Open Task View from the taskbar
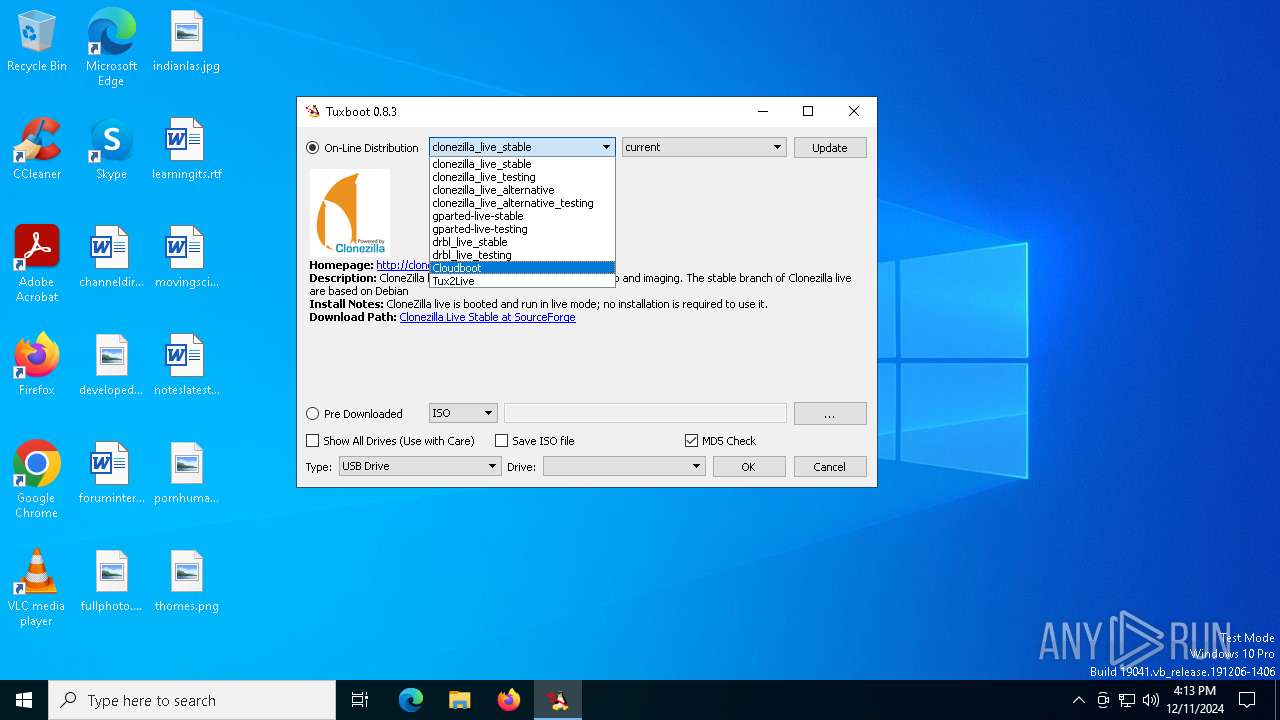Image resolution: width=1280 pixels, height=720 pixels. pyautogui.click(x=360, y=700)
